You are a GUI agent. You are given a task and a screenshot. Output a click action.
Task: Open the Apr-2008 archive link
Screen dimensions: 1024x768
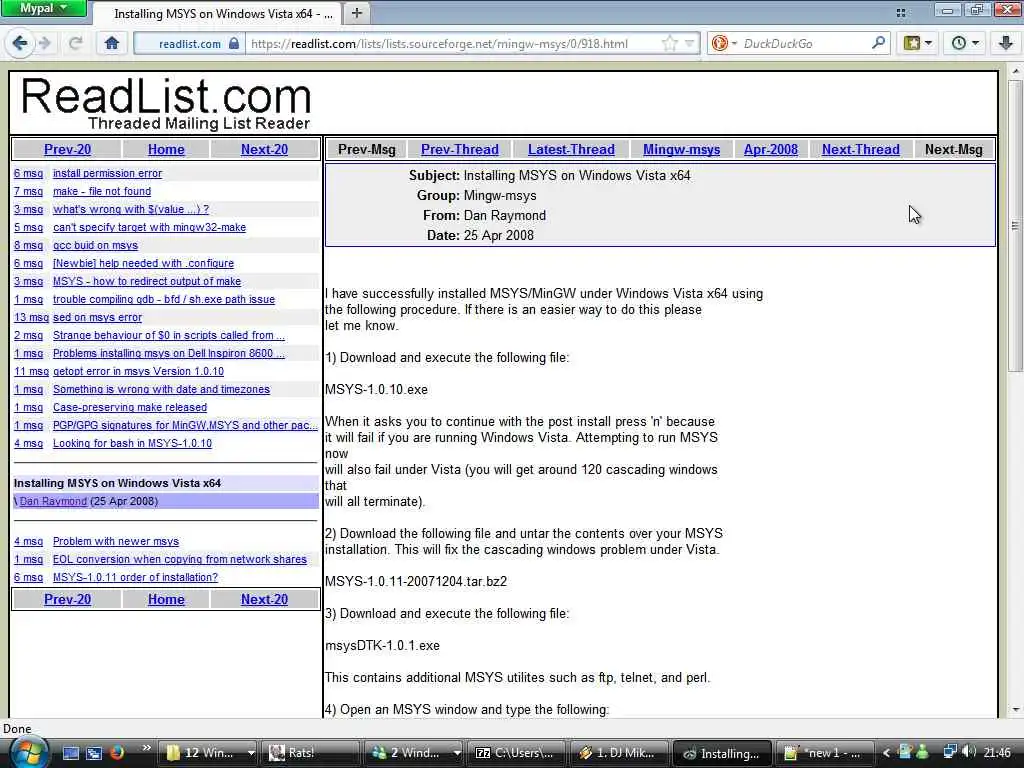771,149
